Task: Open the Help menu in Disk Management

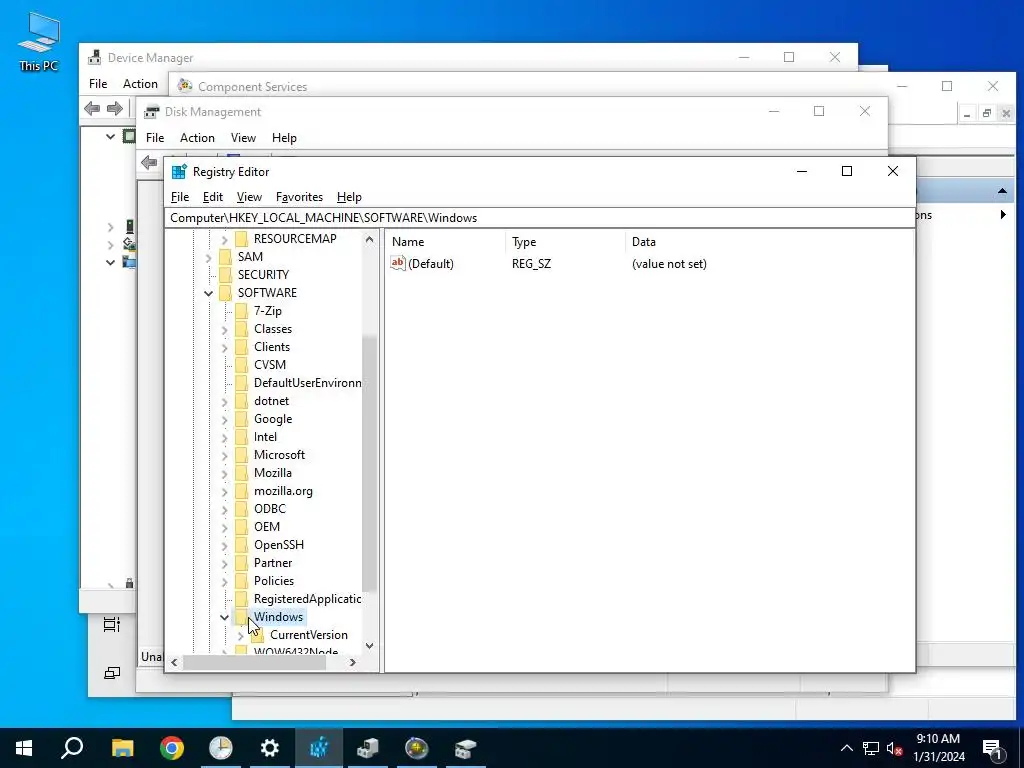Action: pyautogui.click(x=284, y=138)
